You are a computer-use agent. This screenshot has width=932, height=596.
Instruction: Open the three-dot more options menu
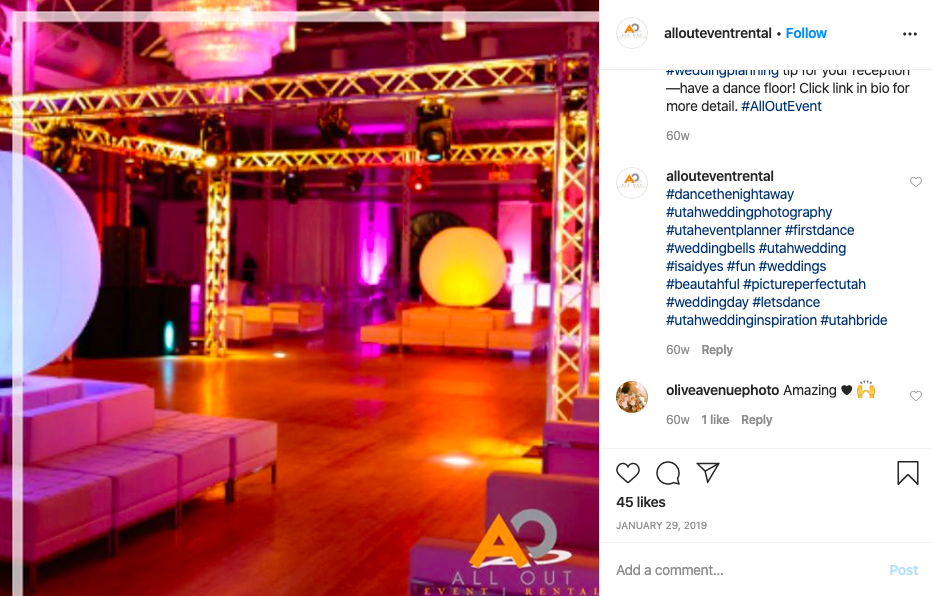[x=909, y=34]
